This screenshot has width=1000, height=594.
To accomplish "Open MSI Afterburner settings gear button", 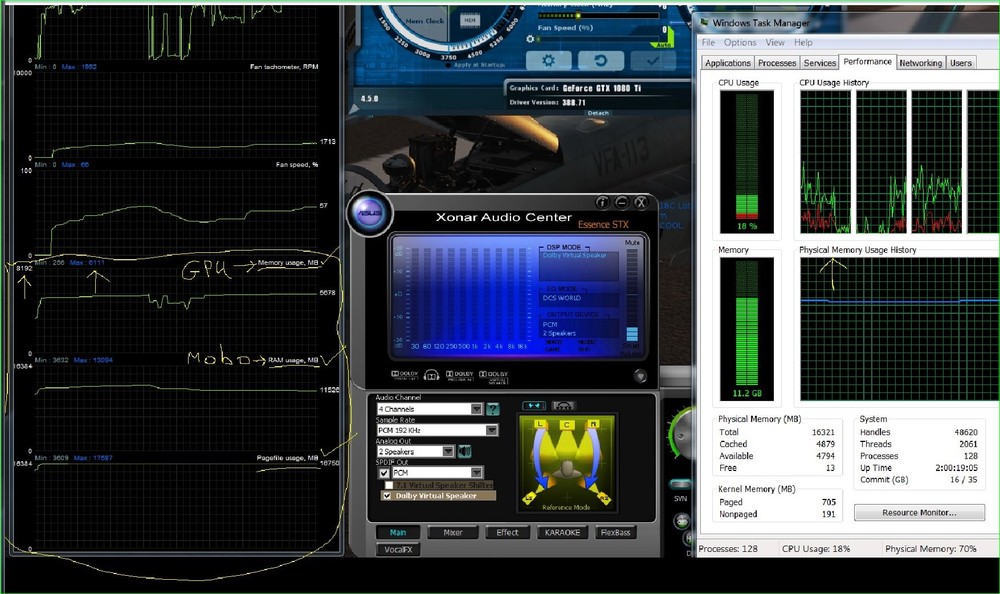I will pyautogui.click(x=549, y=60).
